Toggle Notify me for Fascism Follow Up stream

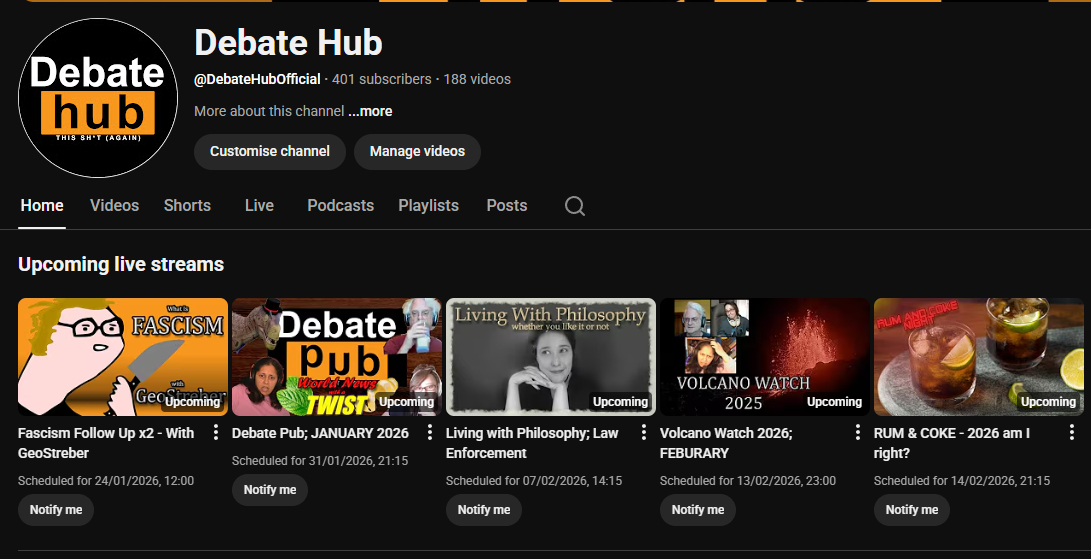(x=56, y=510)
